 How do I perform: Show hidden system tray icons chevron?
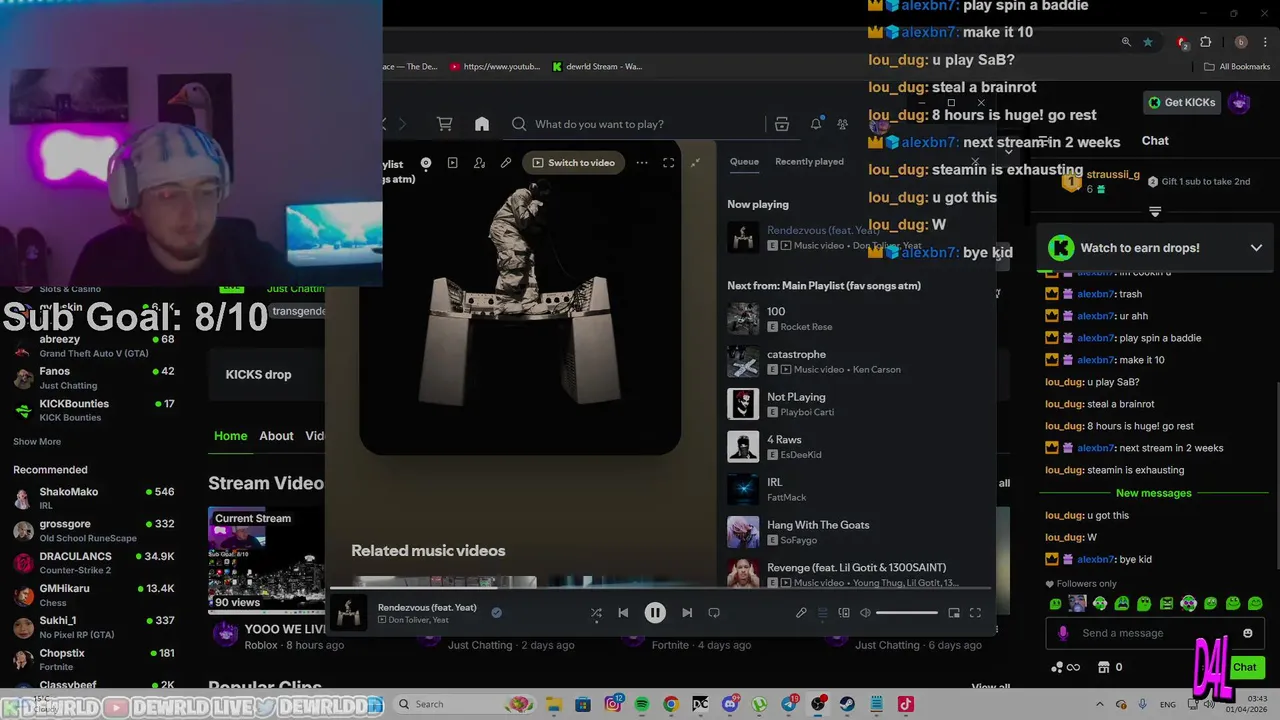(x=1100, y=705)
